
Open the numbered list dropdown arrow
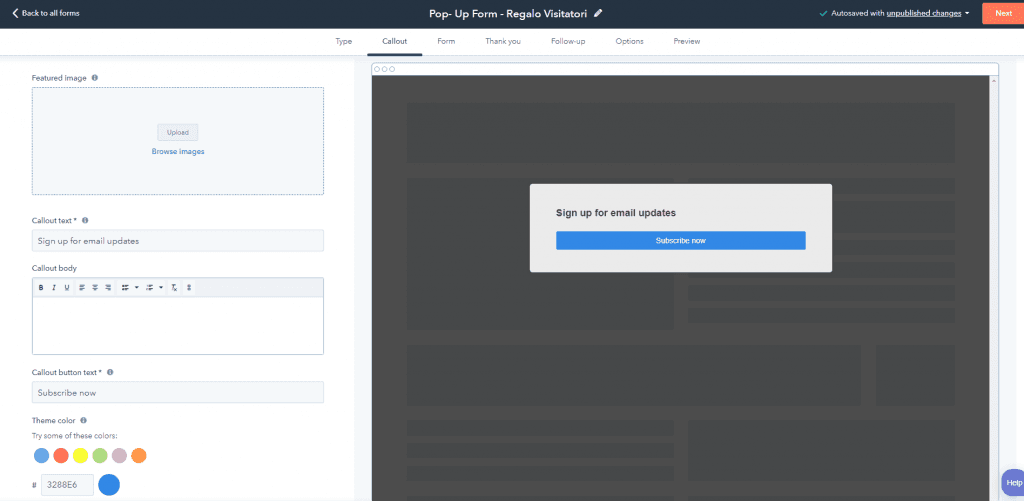point(161,288)
